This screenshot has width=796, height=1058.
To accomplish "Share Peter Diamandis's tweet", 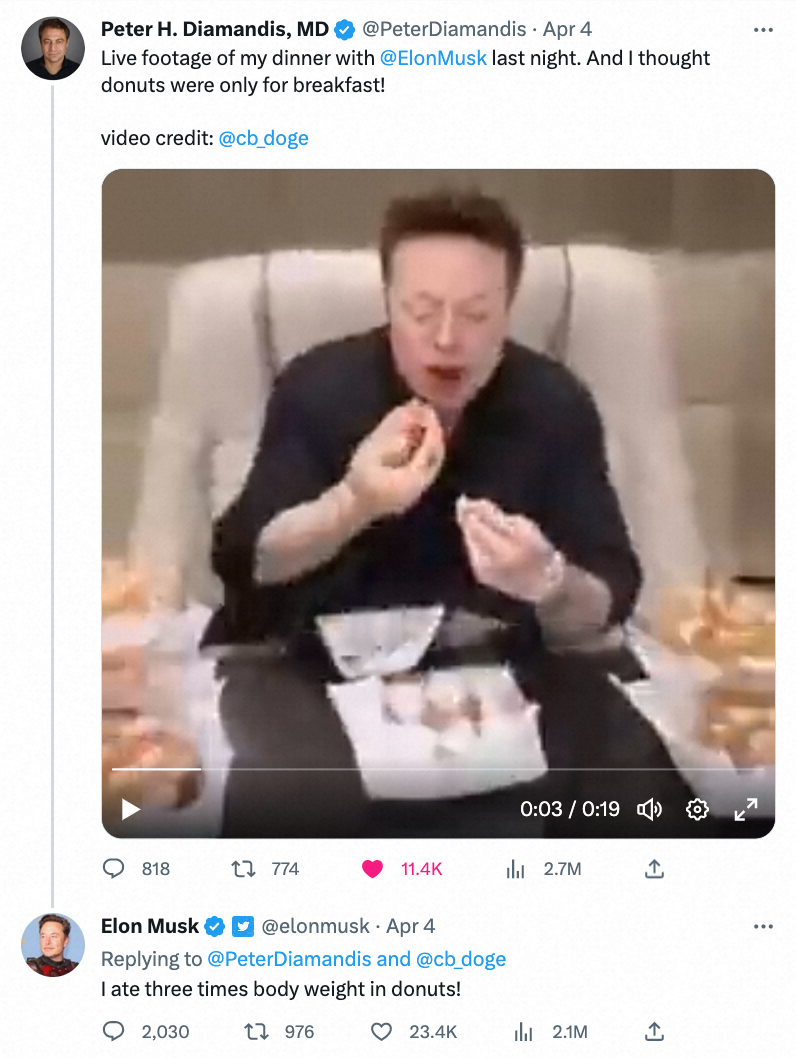I will click(654, 869).
